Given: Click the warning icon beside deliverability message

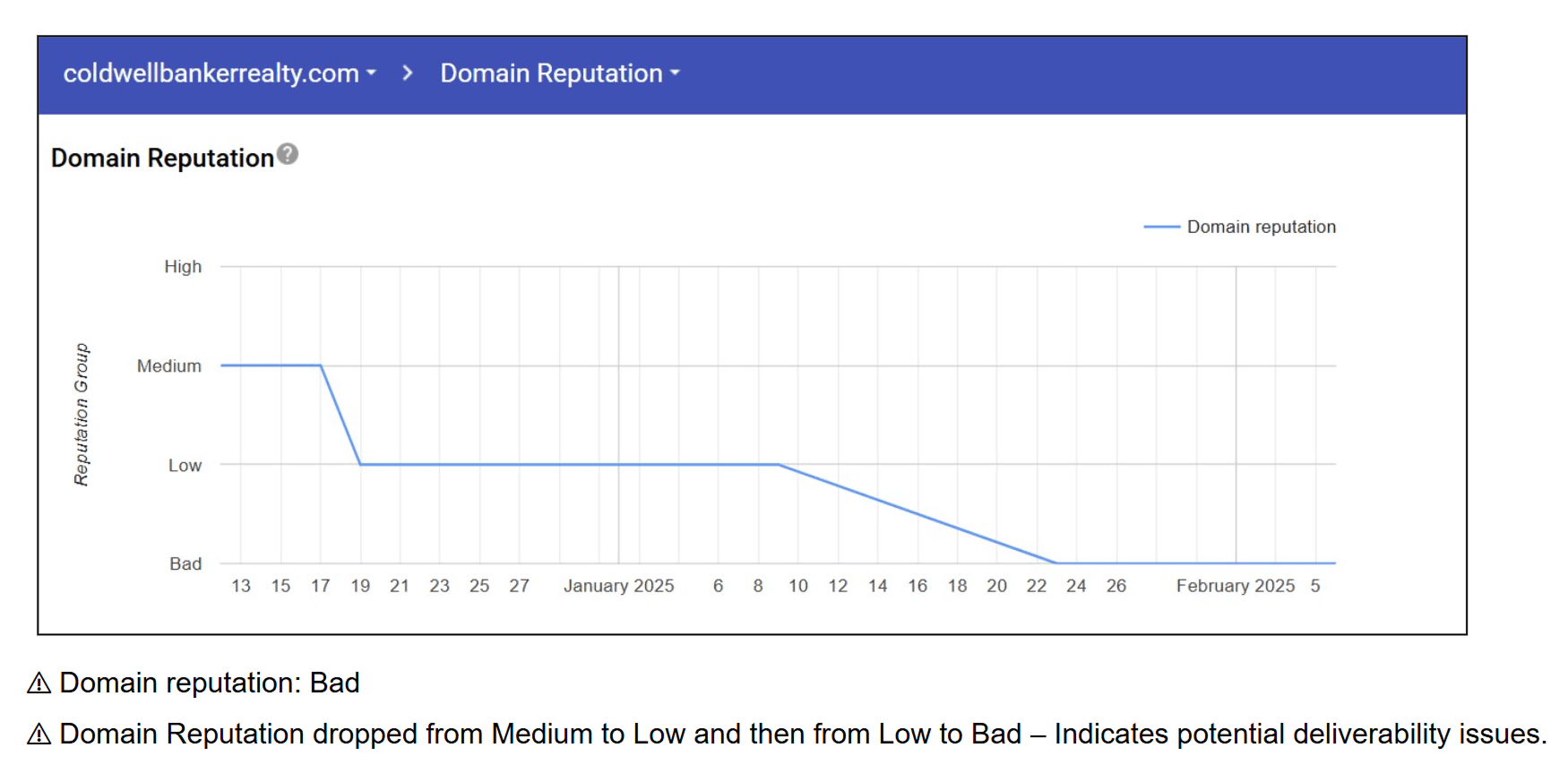Looking at the screenshot, I should click(37, 734).
